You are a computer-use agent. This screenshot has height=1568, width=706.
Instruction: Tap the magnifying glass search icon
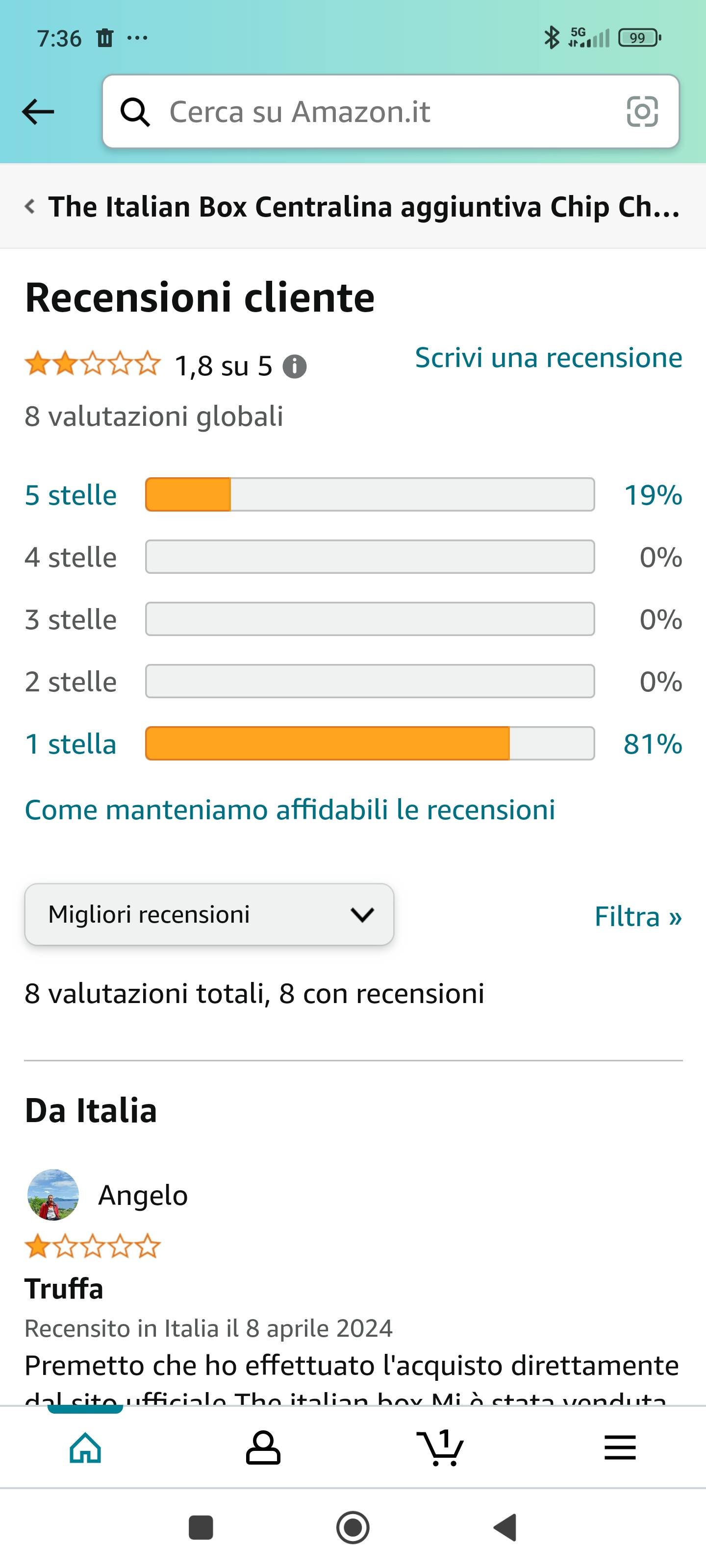pyautogui.click(x=135, y=112)
